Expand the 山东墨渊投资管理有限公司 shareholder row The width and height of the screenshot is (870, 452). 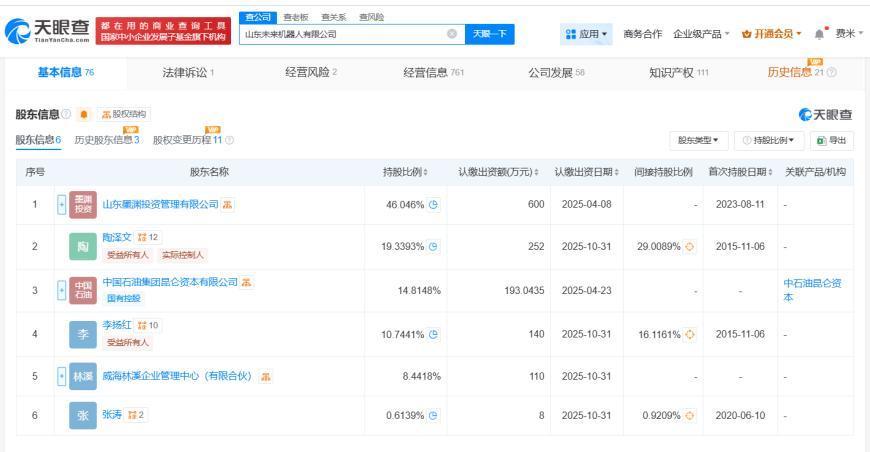pyautogui.click(x=62, y=205)
